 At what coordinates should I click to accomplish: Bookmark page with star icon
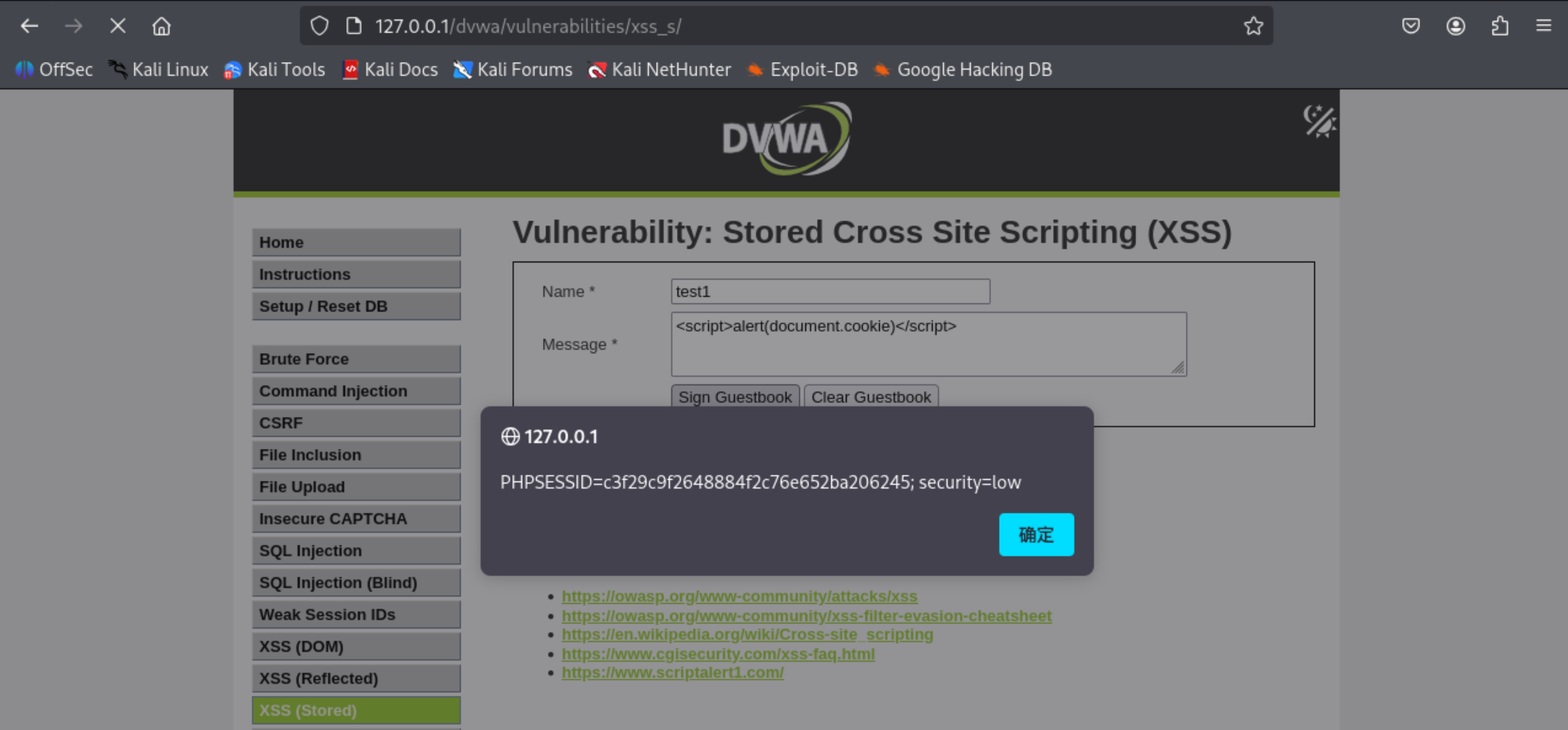[x=1253, y=26]
